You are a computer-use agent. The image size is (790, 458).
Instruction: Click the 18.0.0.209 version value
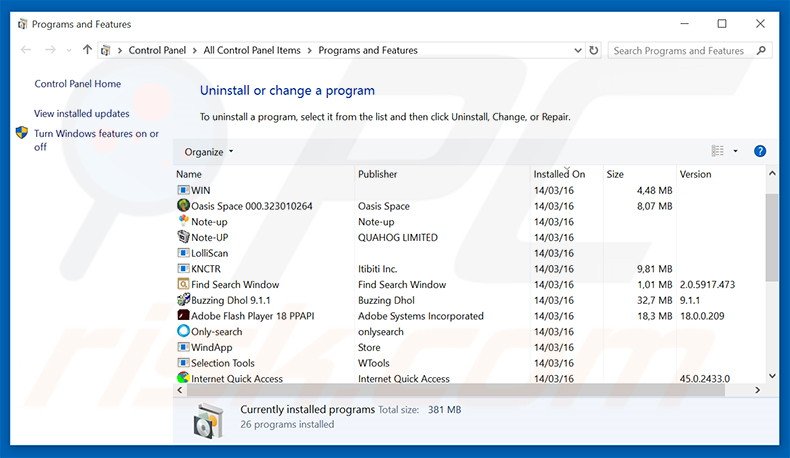pos(702,315)
